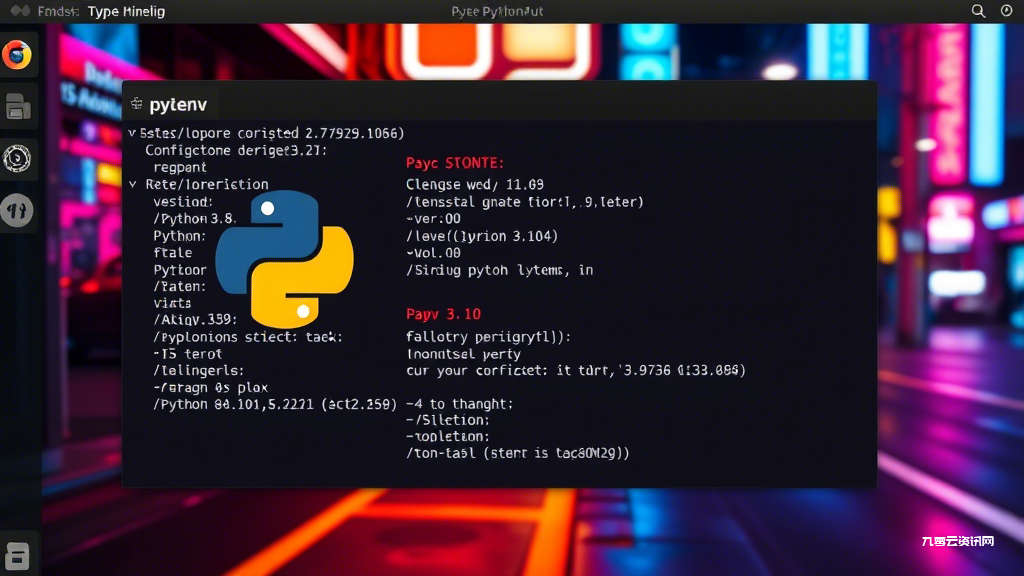Viewport: 1024px width, 576px height.
Task: Open the Firefox browser dock icon
Action: (x=17, y=55)
